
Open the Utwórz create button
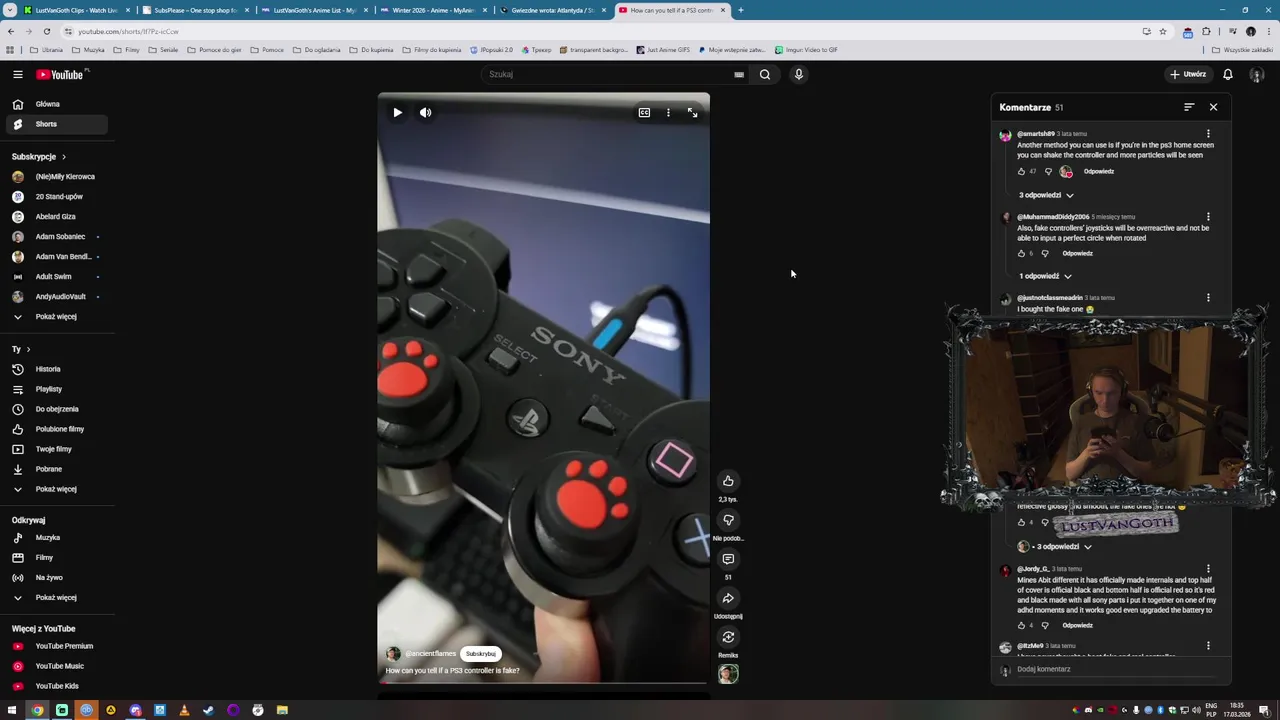[x=1188, y=74]
